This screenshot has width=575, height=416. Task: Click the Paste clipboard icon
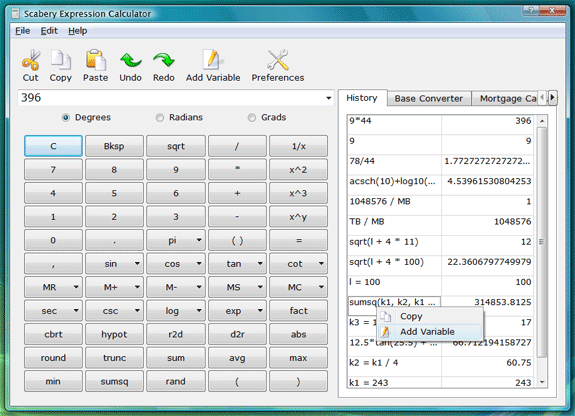(95, 60)
